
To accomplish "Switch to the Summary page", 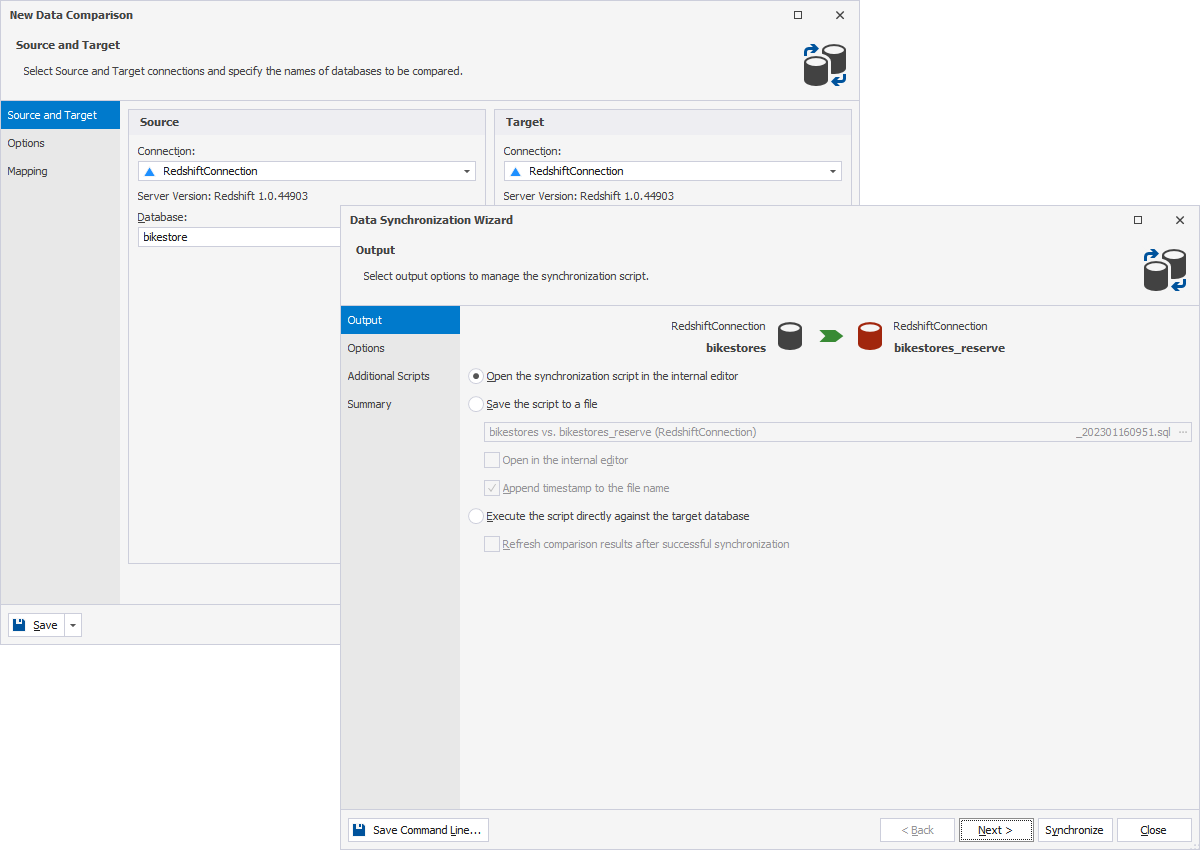I will (400, 404).
